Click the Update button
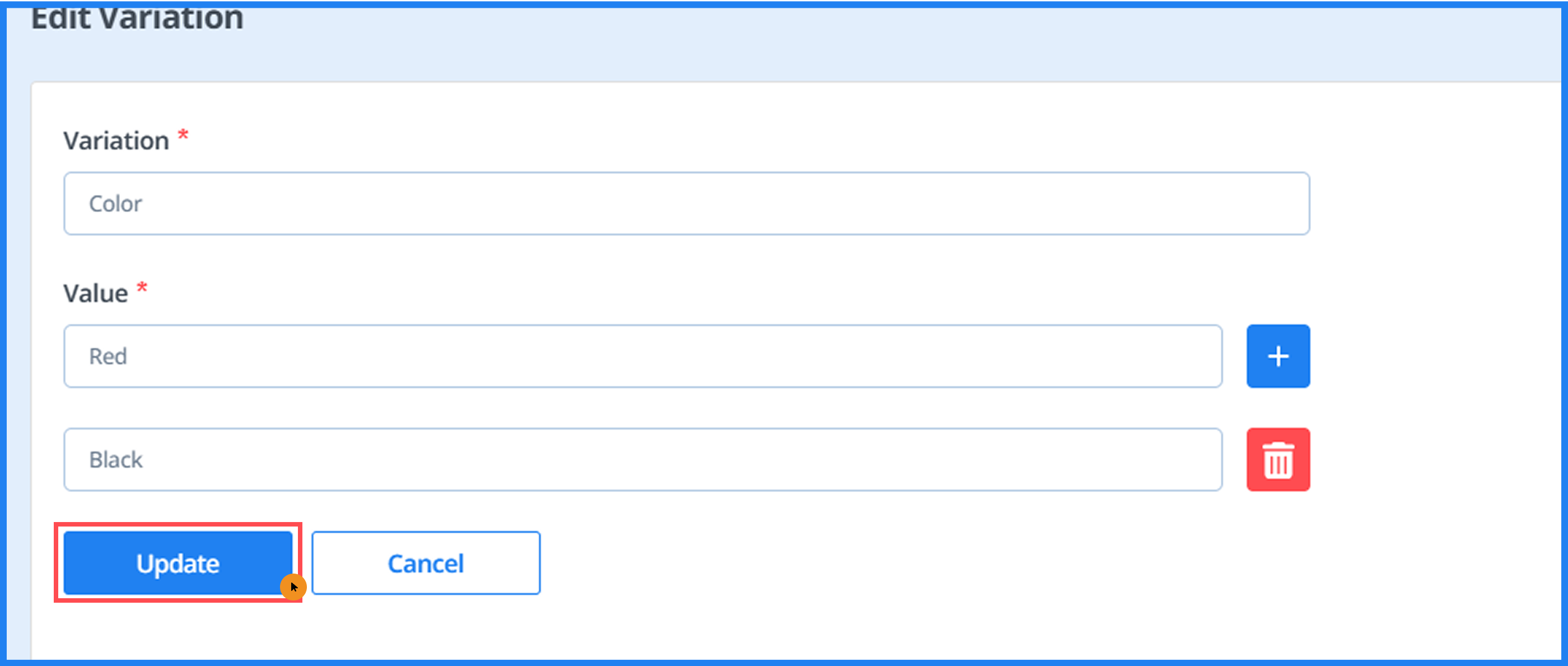The image size is (1568, 666). 178,563
